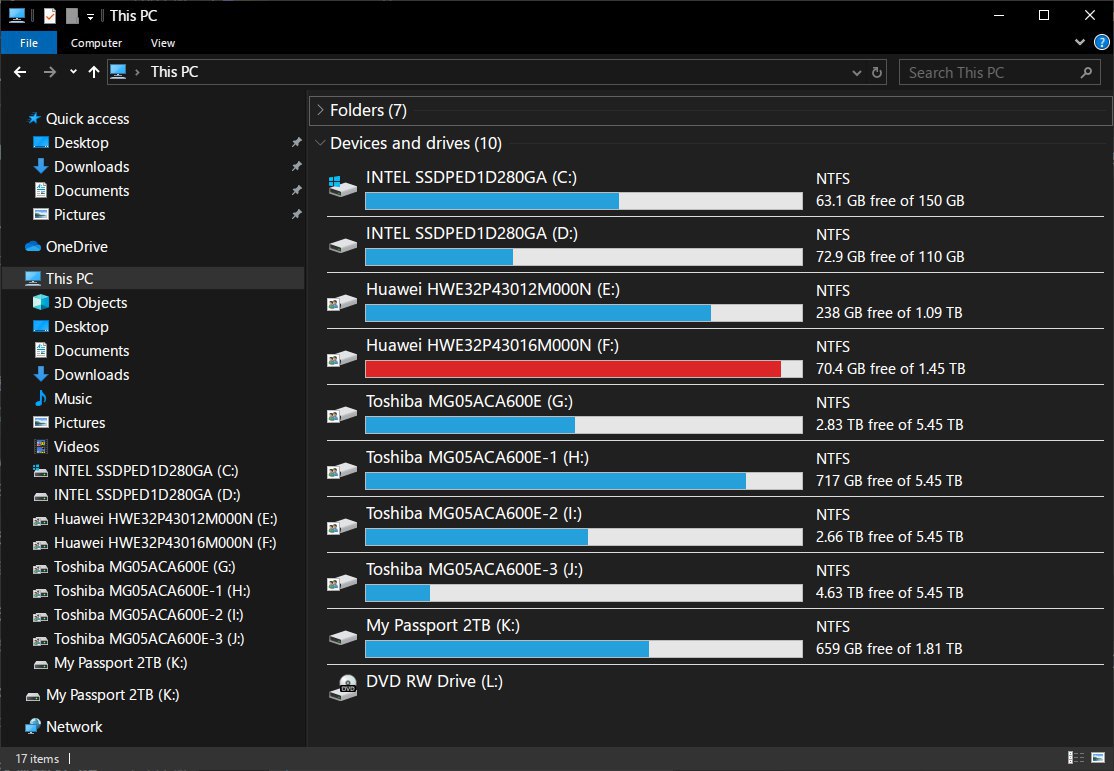This screenshot has height=771, width=1114.
Task: Click the Forward navigation arrow
Action: pyautogui.click(x=49, y=72)
